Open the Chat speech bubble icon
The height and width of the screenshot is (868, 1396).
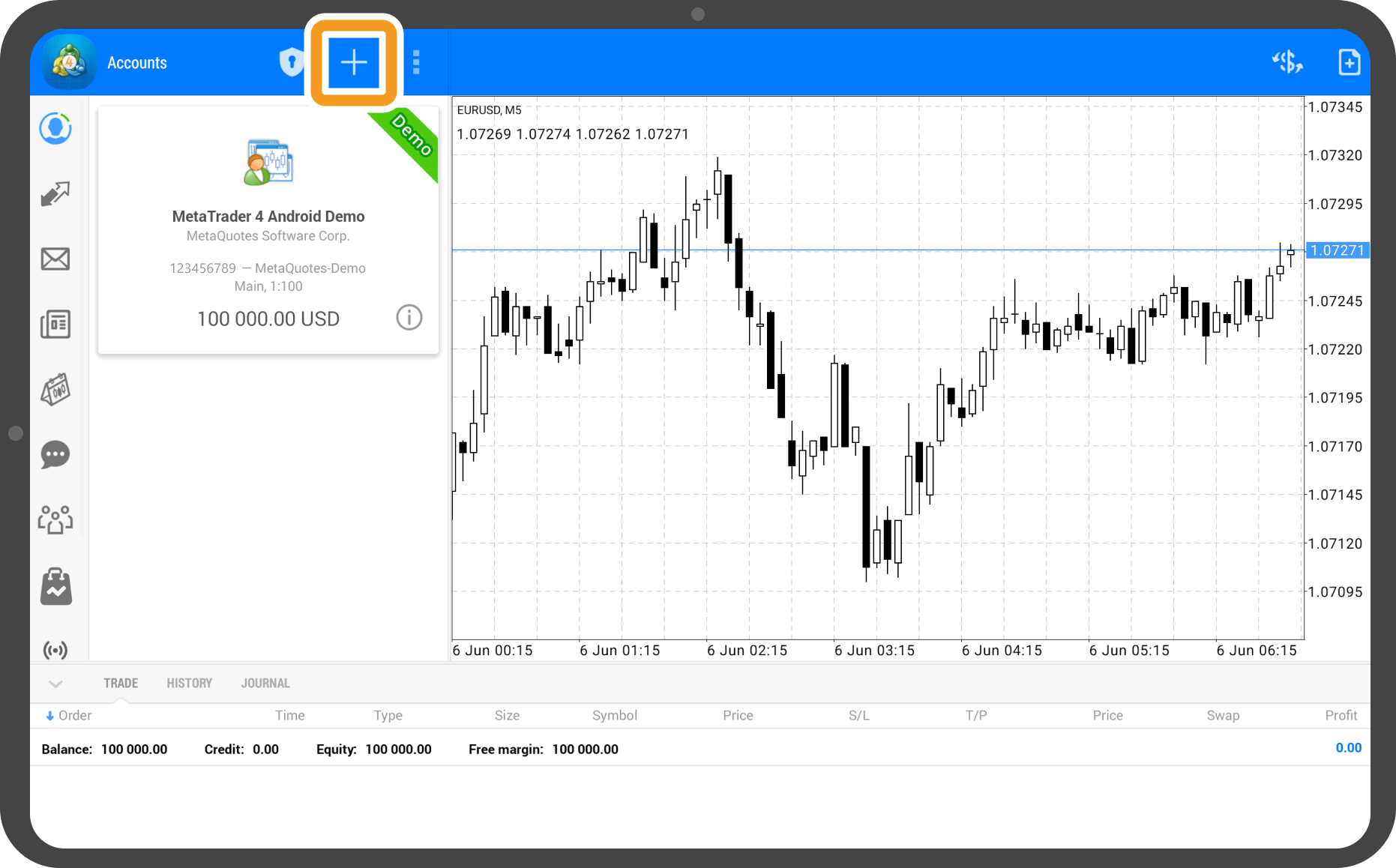coord(55,455)
